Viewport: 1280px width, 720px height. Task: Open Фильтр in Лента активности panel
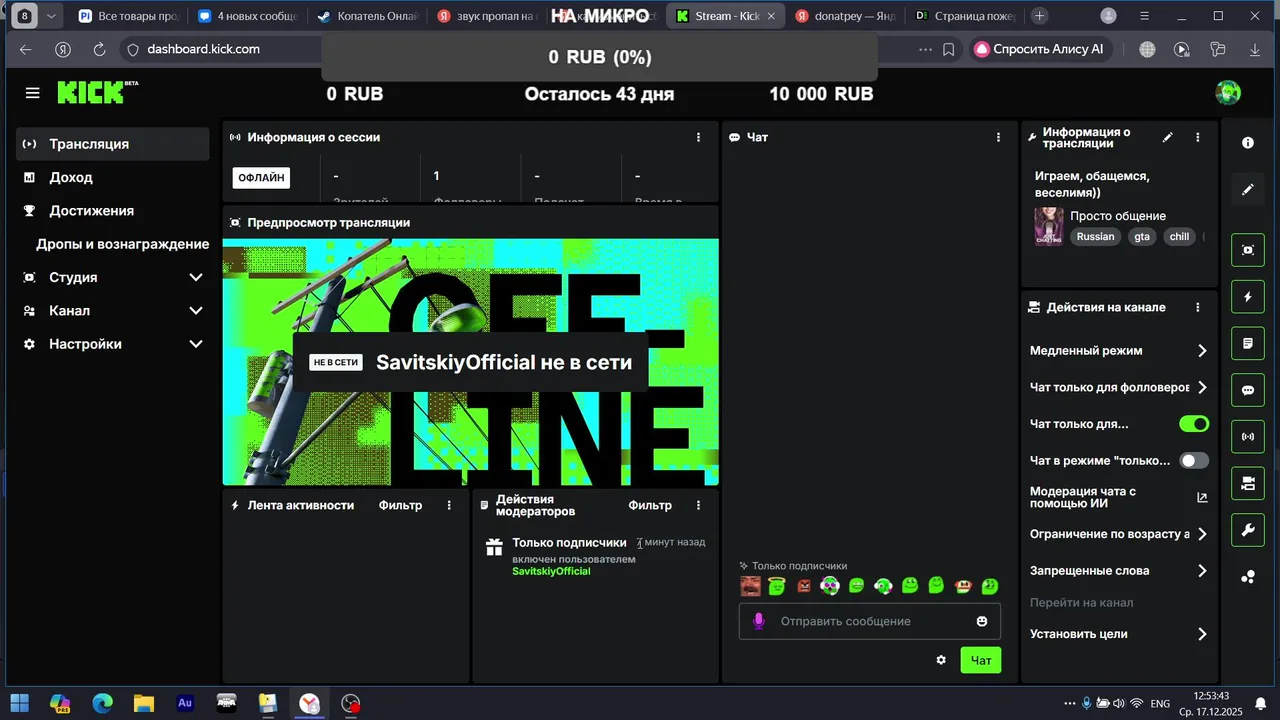400,505
